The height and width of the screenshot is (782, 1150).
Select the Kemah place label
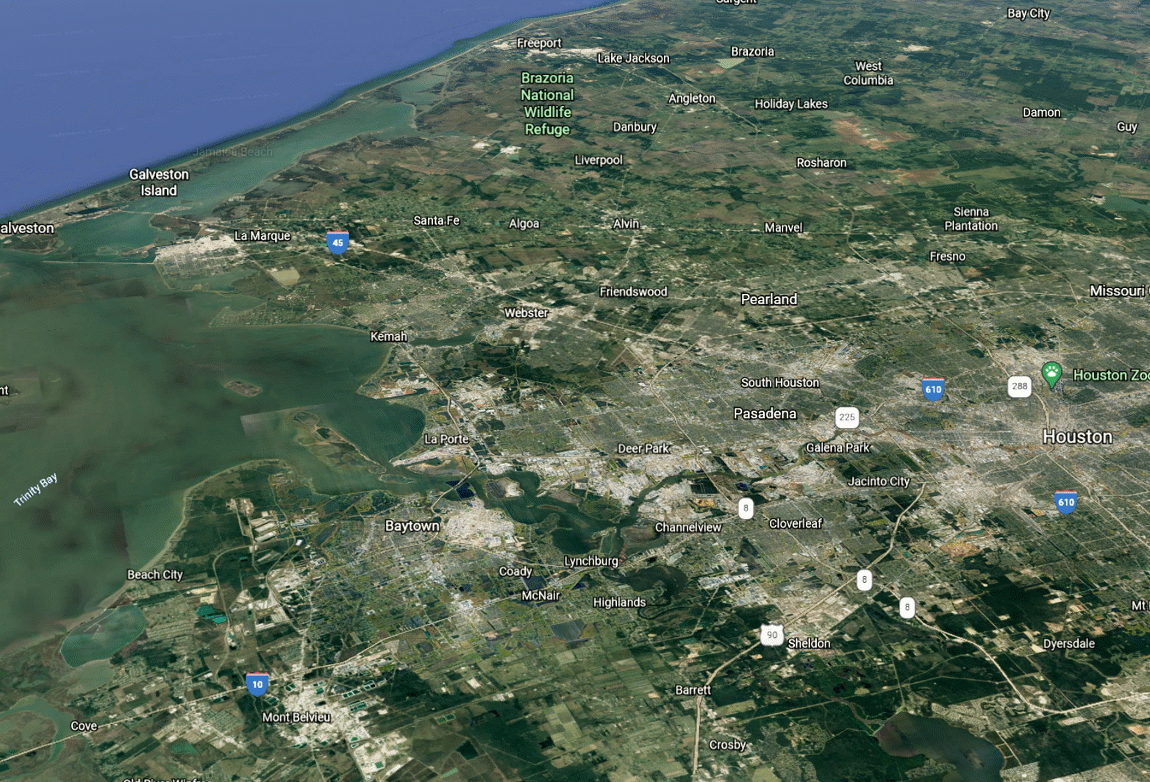click(x=389, y=337)
